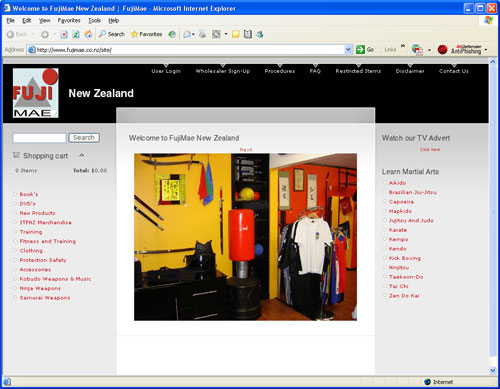The height and width of the screenshot is (389, 500).
Task: Open the Favorites menu in menu bar
Action: [x=69, y=20]
